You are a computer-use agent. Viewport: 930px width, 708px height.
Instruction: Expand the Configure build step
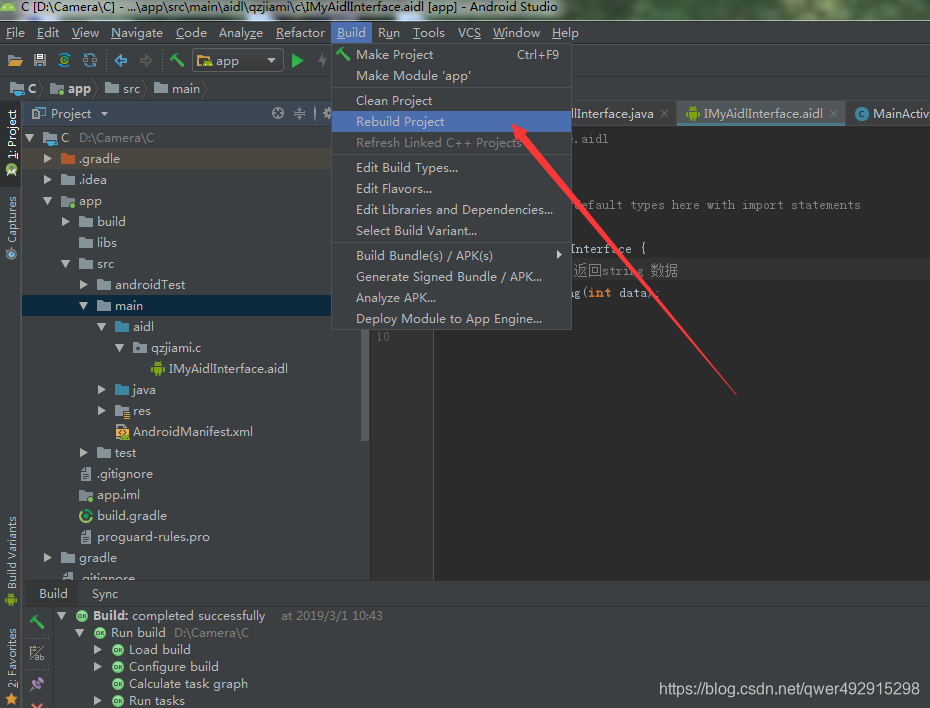98,667
